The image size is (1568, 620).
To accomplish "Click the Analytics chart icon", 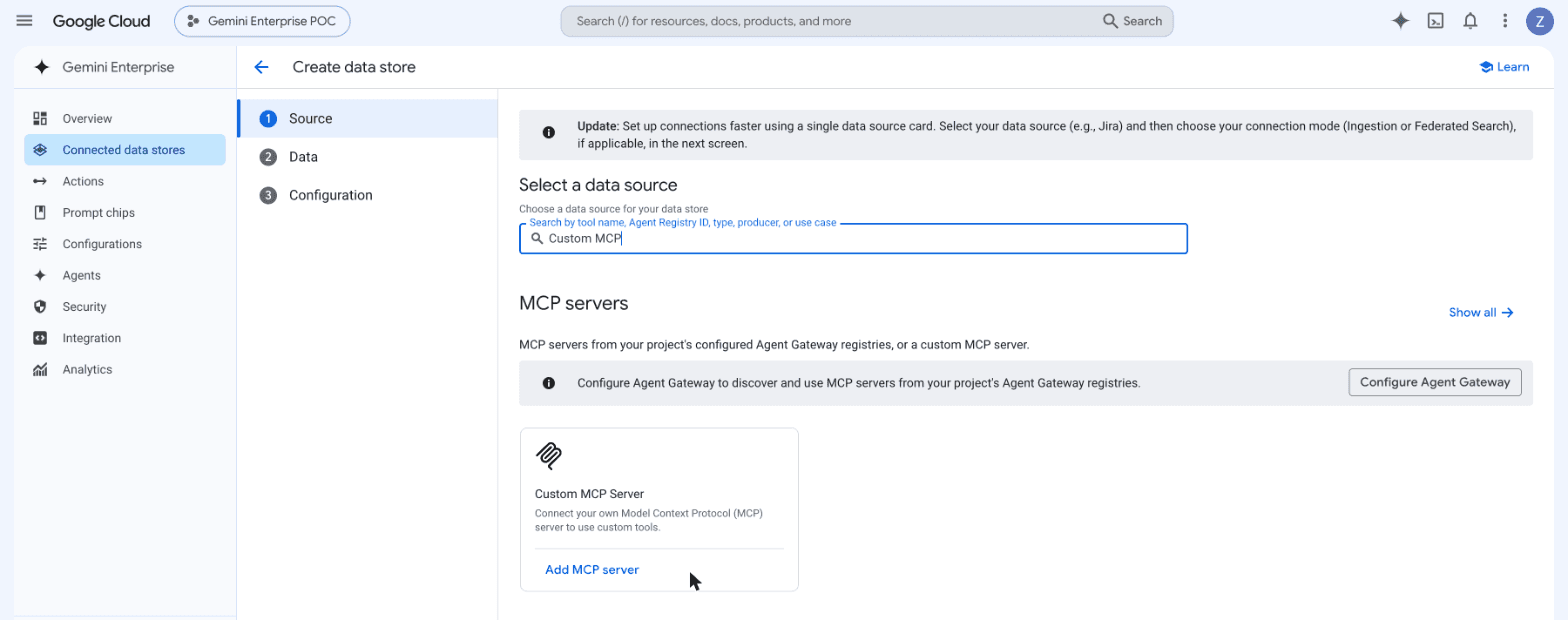I will pos(40,369).
